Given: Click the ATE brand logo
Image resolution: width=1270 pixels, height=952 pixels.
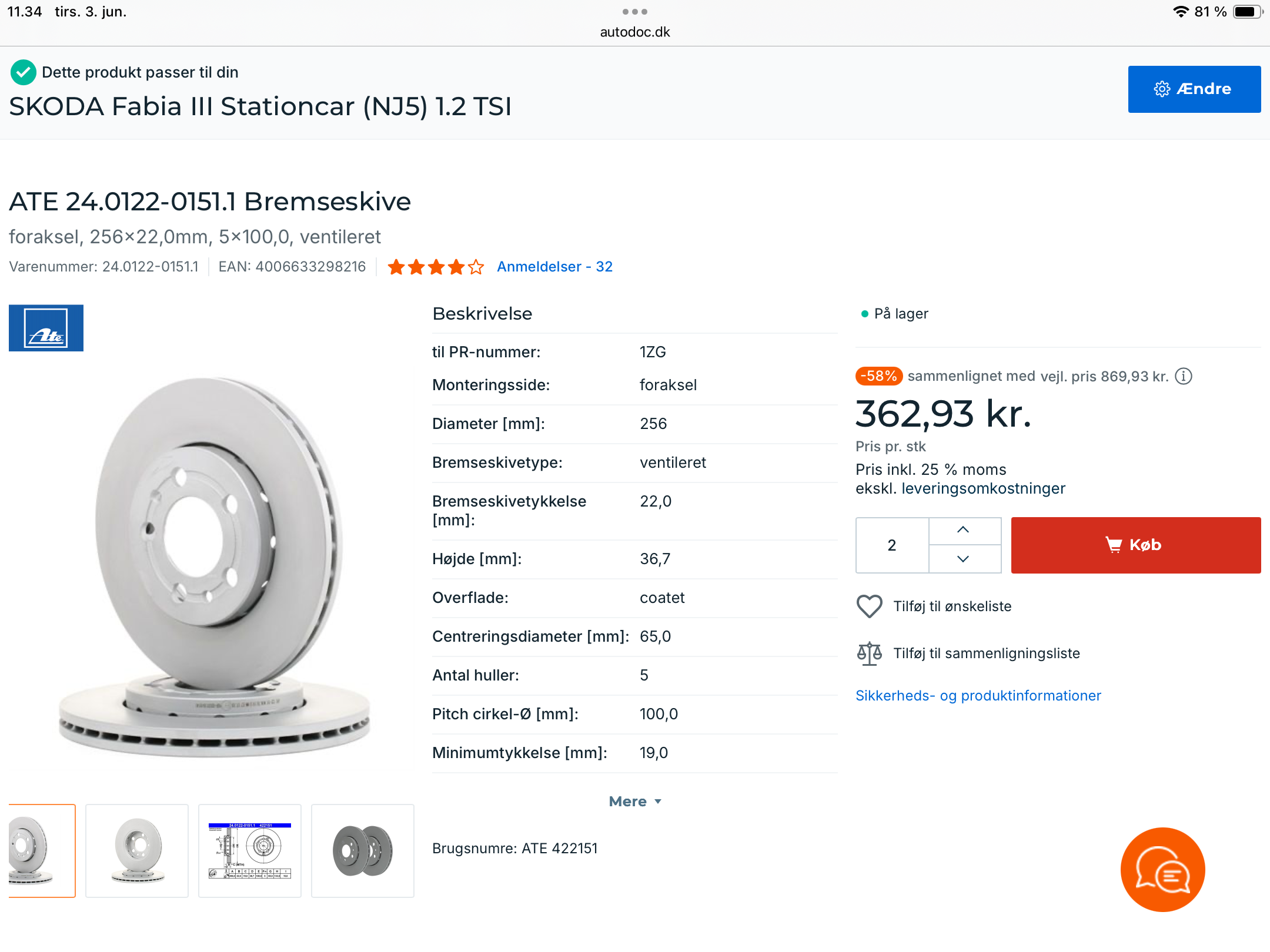Looking at the screenshot, I should (46, 328).
